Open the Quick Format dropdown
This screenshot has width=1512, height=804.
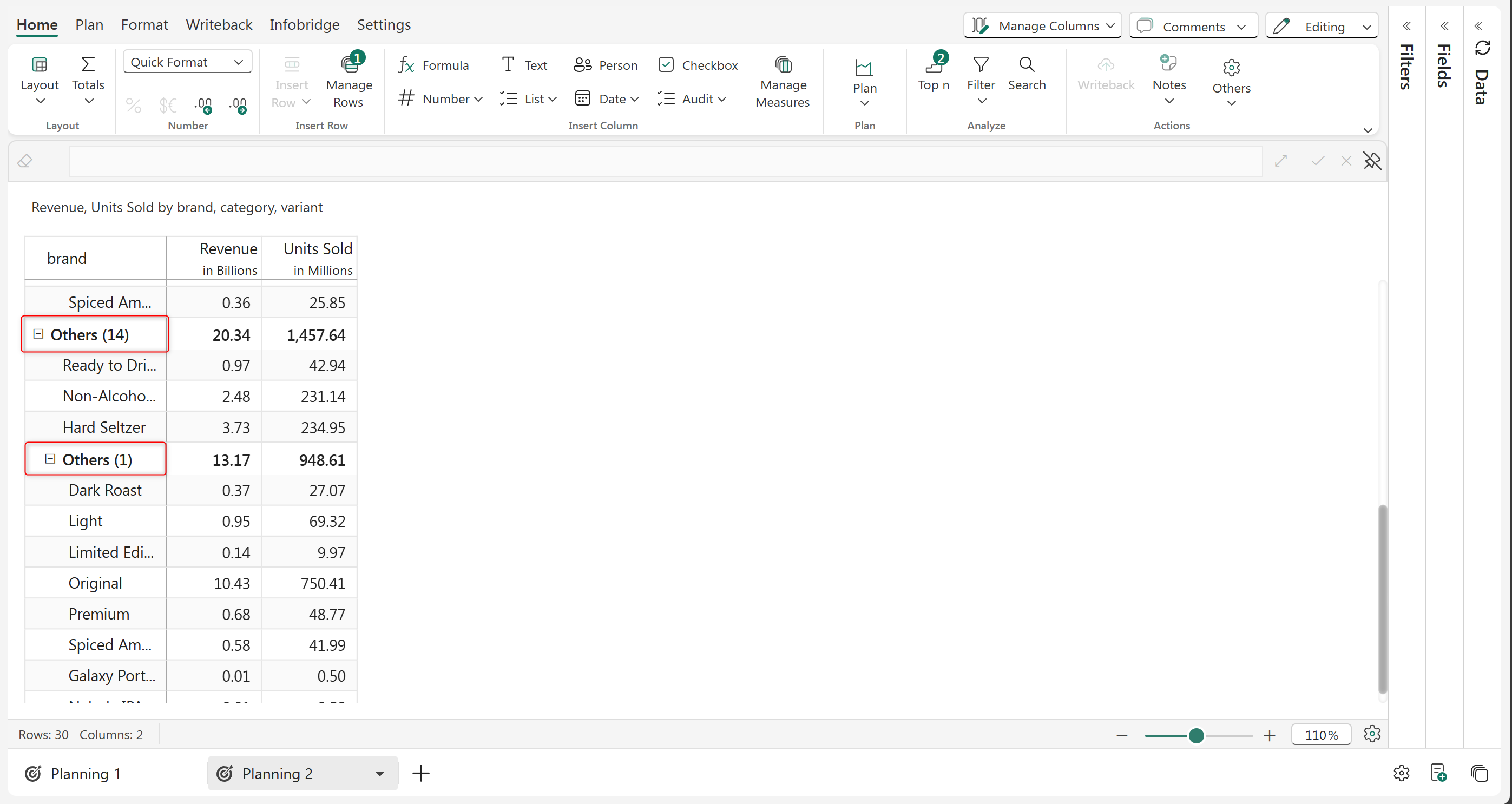187,62
